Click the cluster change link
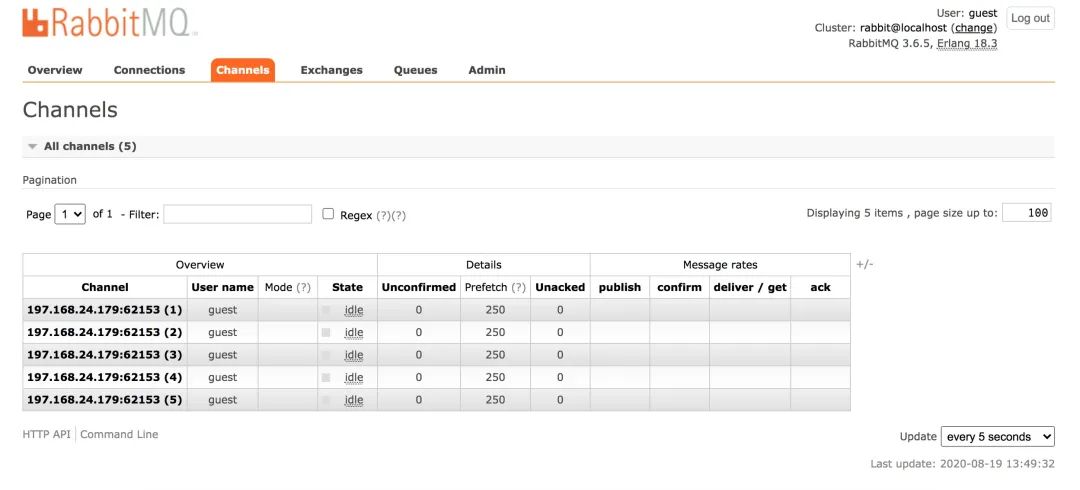This screenshot has width=1080, height=490. [x=973, y=28]
